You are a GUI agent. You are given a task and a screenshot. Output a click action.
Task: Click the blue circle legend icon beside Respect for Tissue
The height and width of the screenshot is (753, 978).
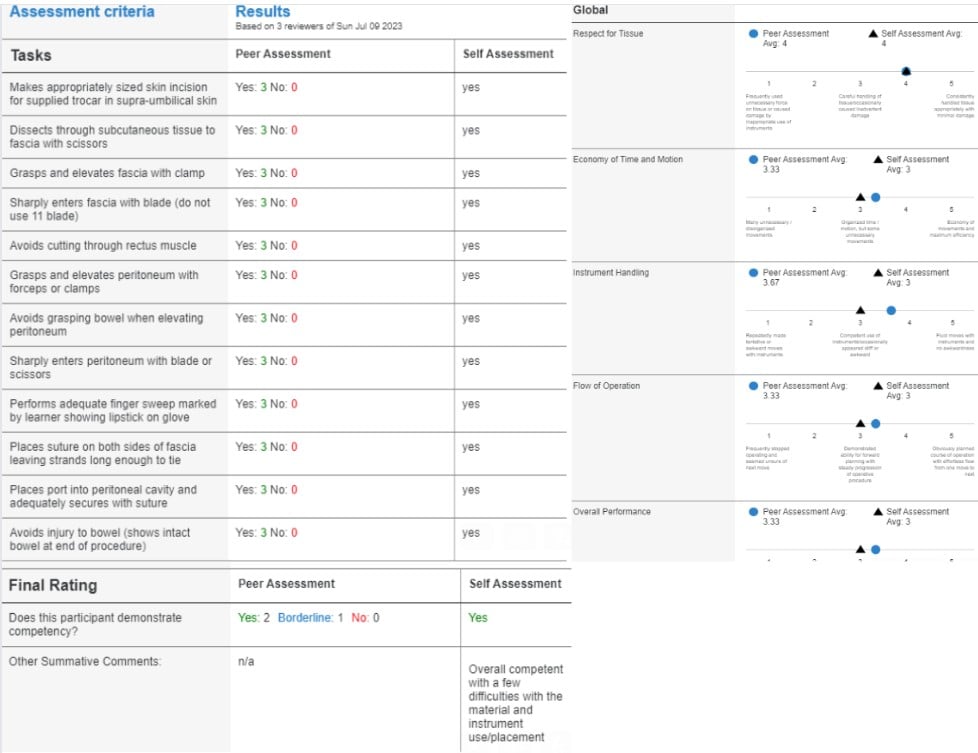point(753,33)
